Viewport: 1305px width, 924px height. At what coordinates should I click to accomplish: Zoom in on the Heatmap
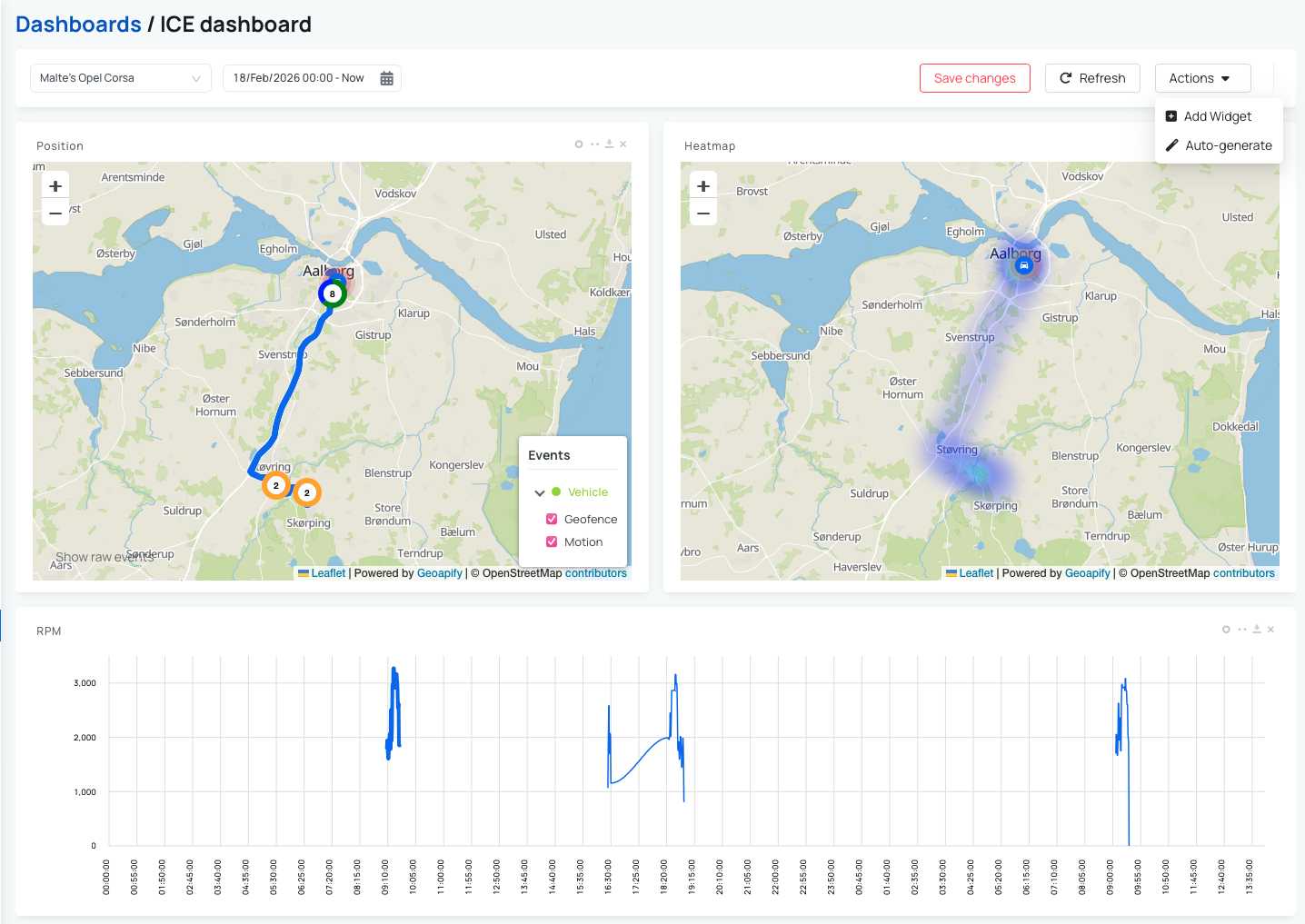click(703, 185)
